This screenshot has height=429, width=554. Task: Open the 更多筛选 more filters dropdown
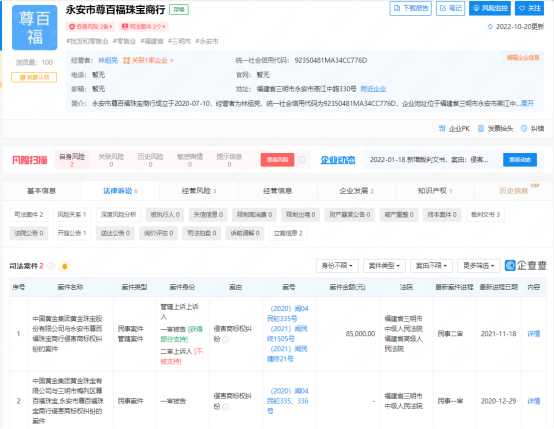tap(478, 266)
